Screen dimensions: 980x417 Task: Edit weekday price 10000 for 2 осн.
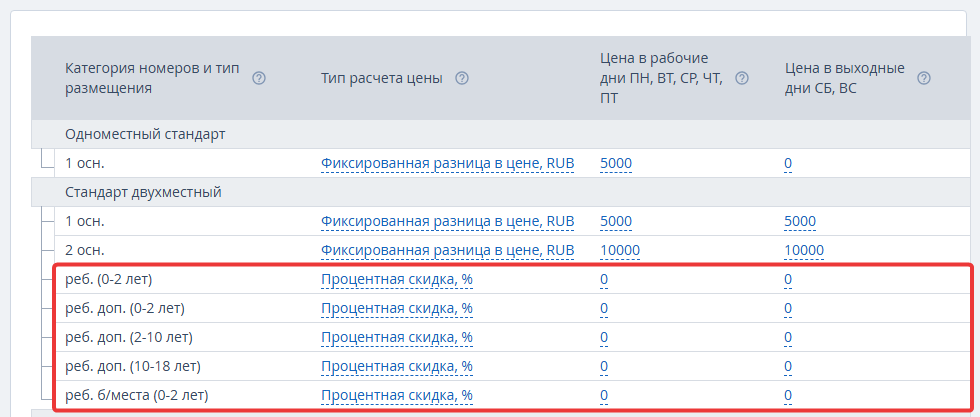pos(620,250)
